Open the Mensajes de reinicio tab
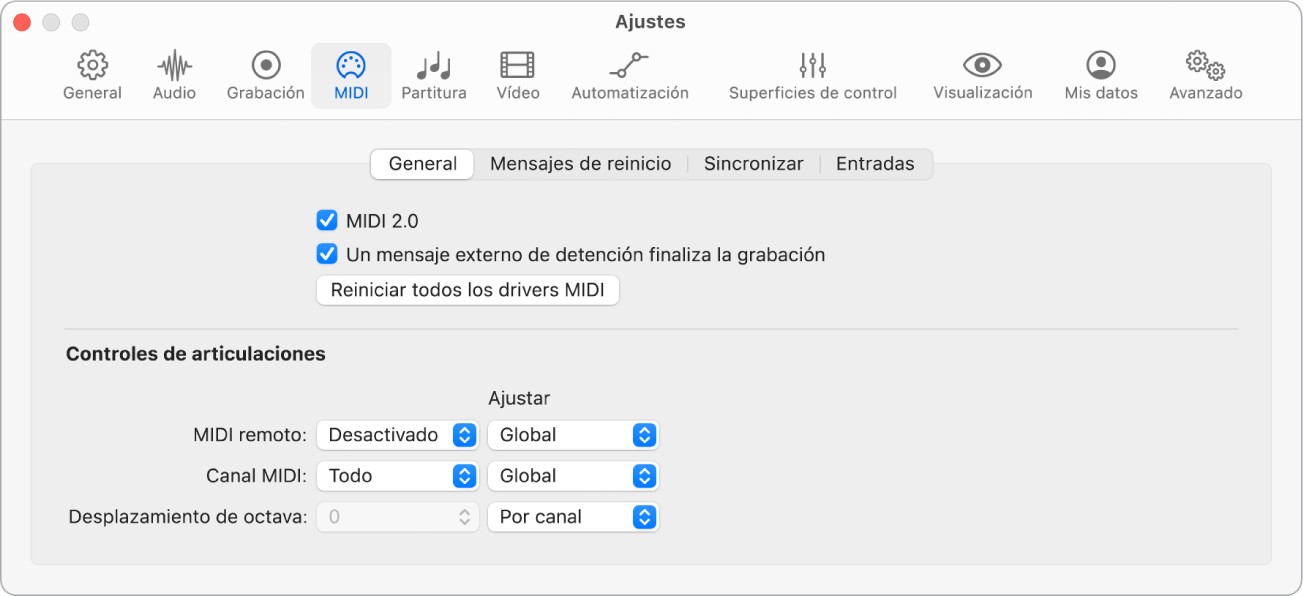The image size is (1303, 596). pos(580,163)
